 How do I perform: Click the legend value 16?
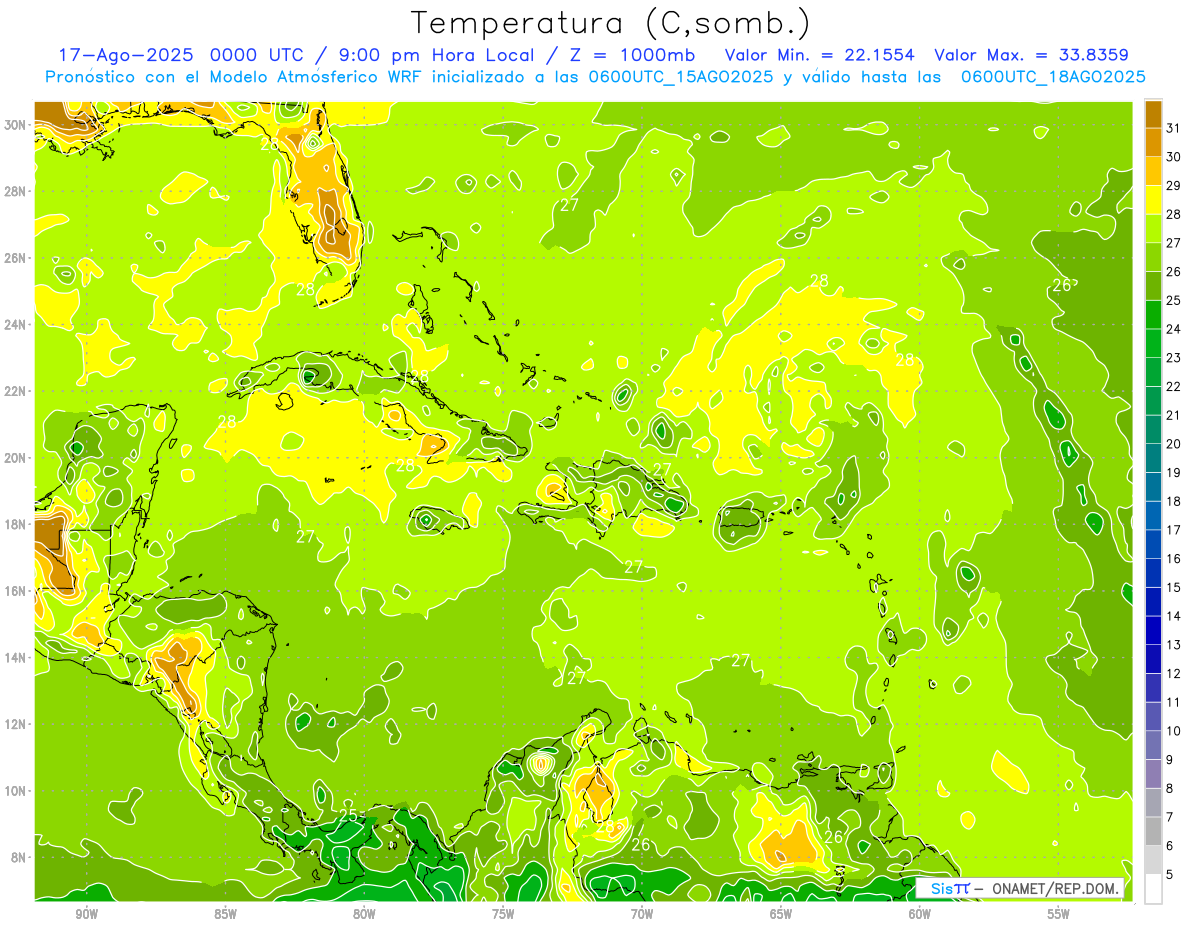[x=1173, y=558]
